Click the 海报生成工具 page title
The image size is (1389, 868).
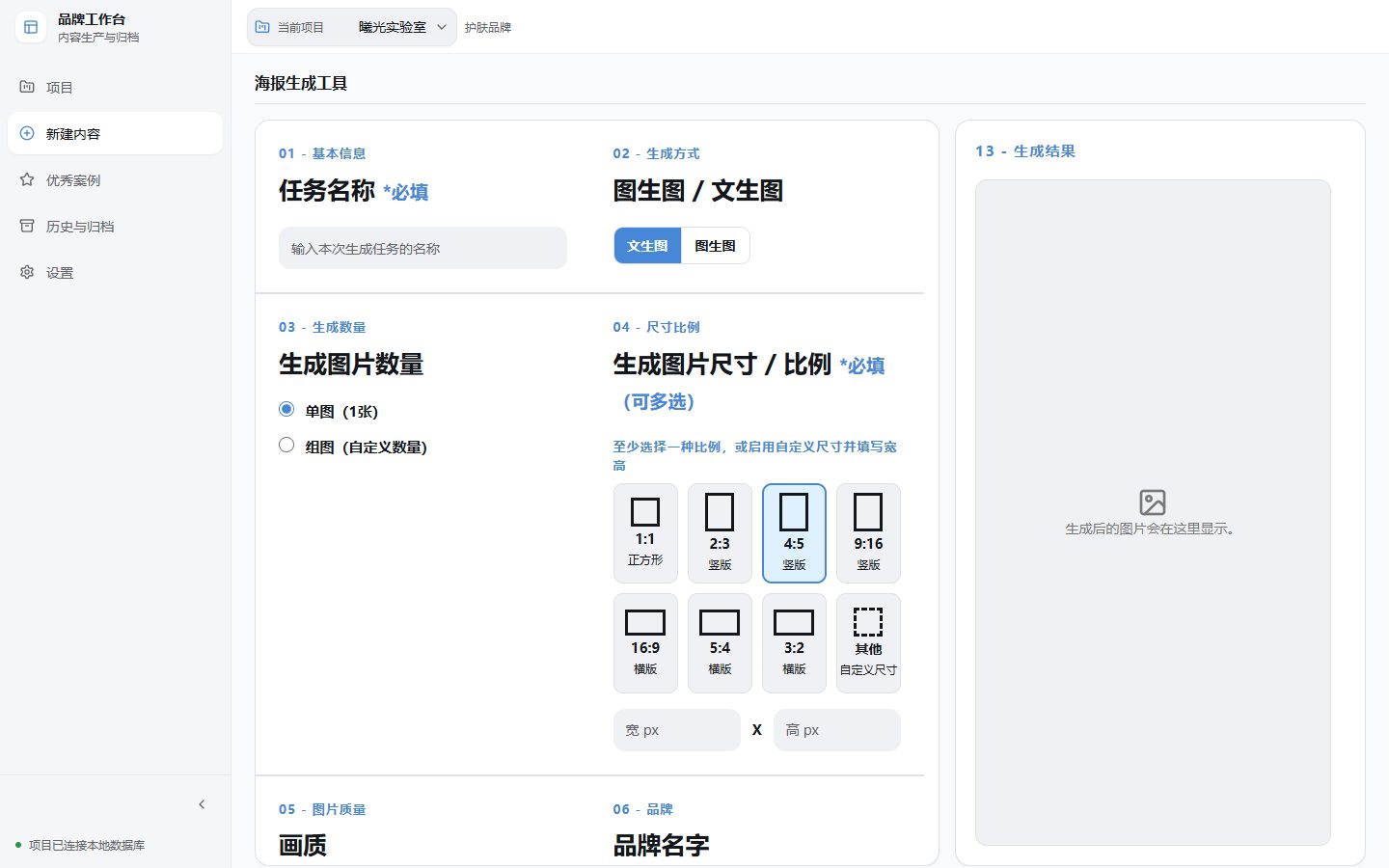[301, 83]
